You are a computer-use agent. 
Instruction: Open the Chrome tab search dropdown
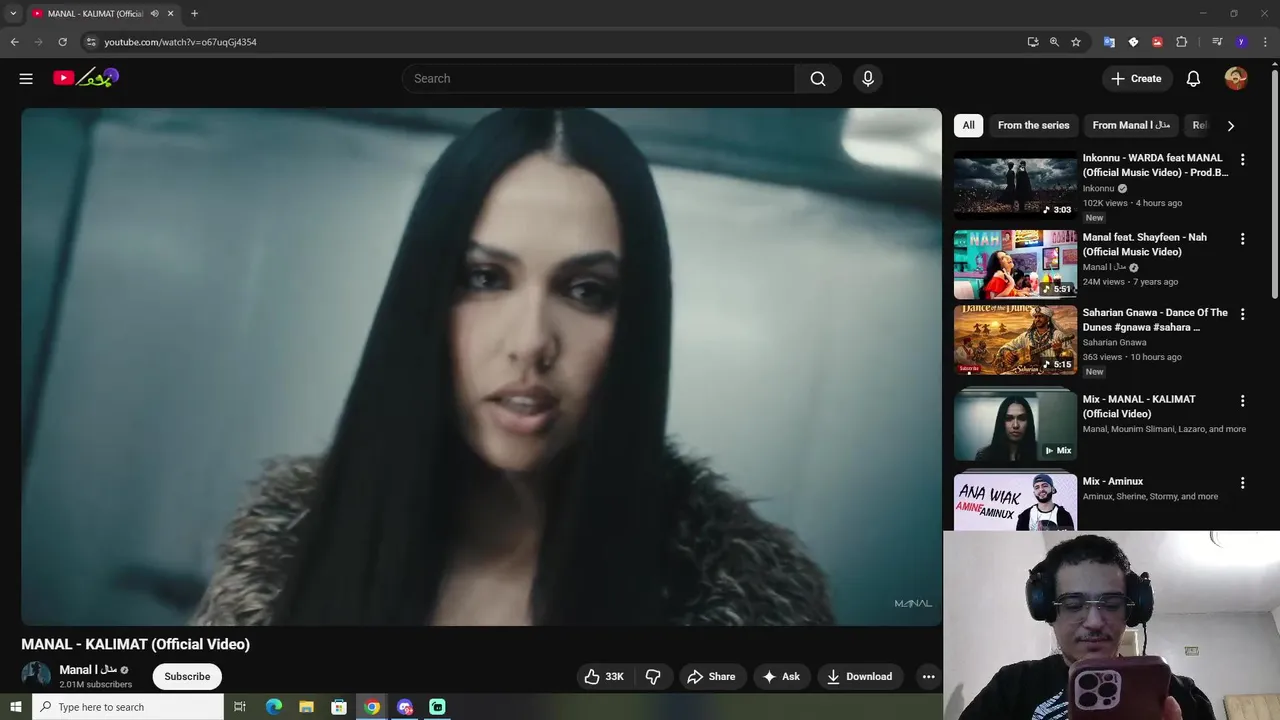pyautogui.click(x=13, y=13)
